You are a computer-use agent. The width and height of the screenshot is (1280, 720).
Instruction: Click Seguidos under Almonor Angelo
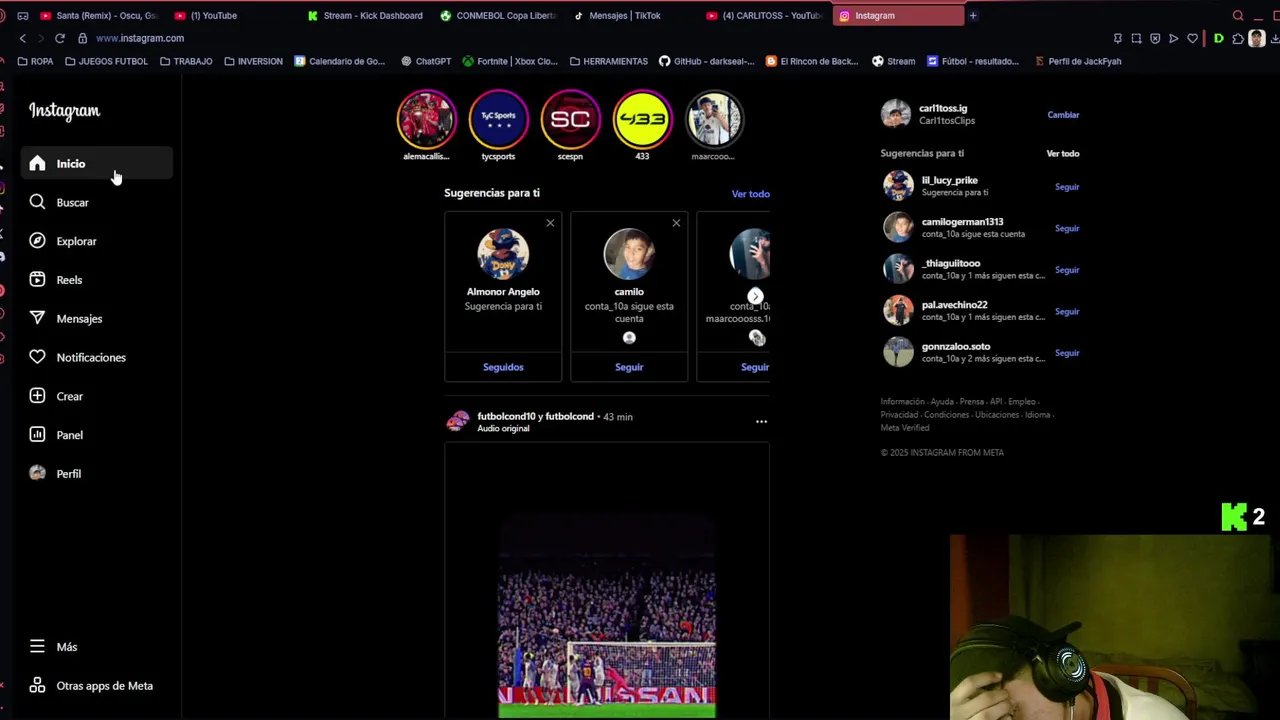pos(503,367)
